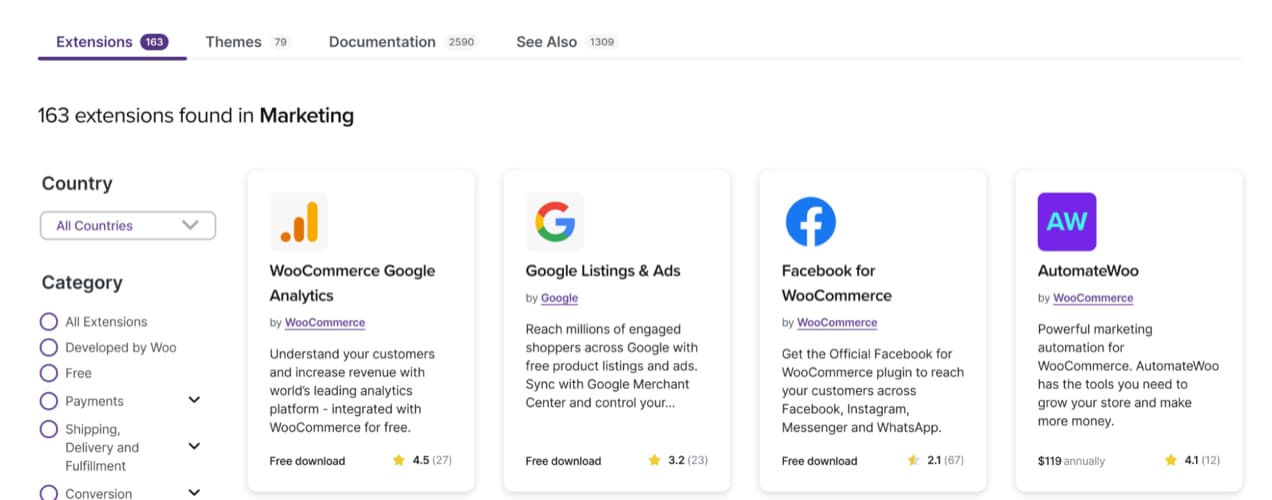The width and height of the screenshot is (1272, 500).
Task: Click the star rating on Google Listings card
Action: (x=654, y=461)
